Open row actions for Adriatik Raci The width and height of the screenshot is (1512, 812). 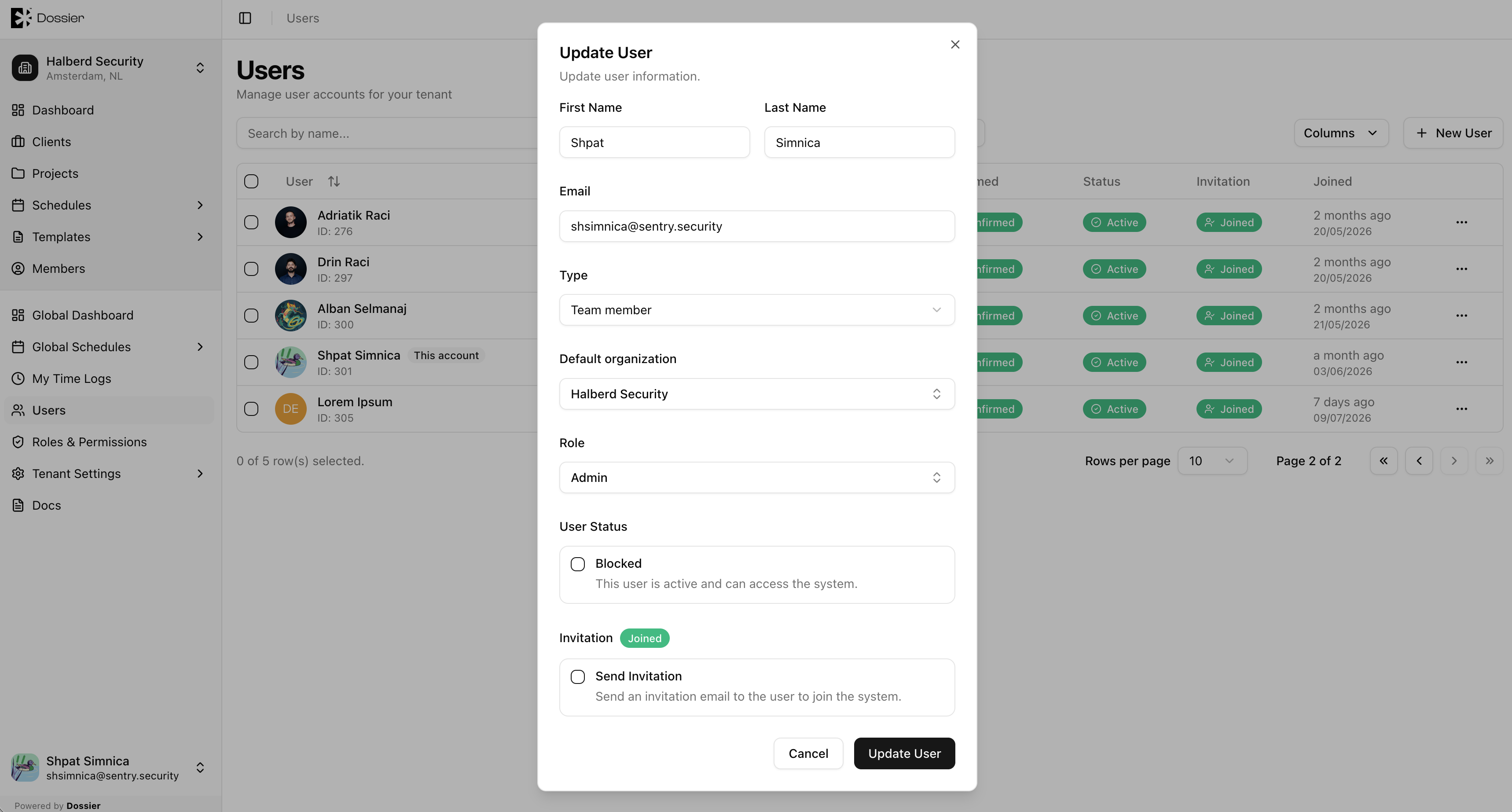point(1461,223)
